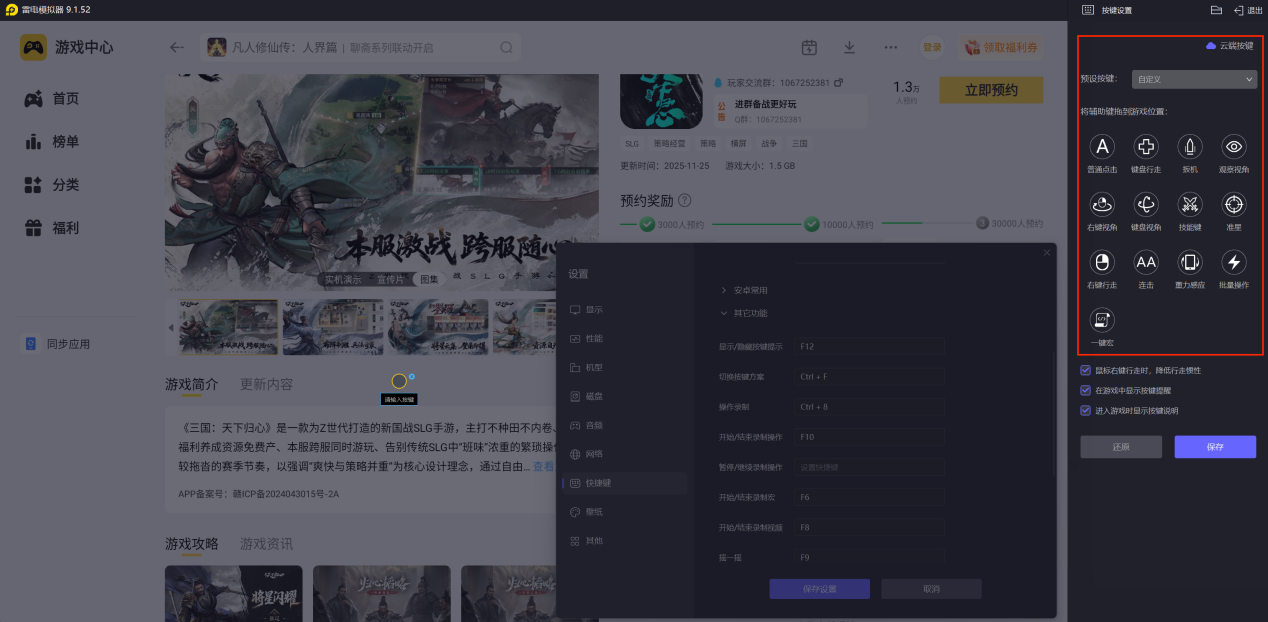This screenshot has height=622, width=1268.
Task: Select the 技能键 crossed-swords tool
Action: tap(1190, 205)
